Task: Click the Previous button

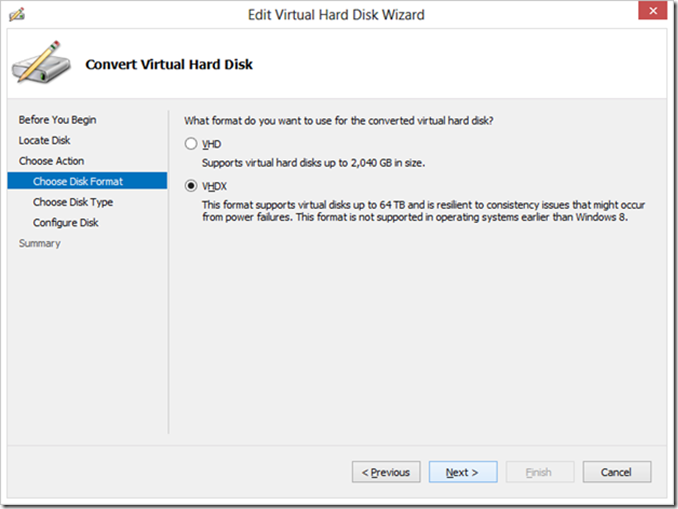Action: (x=385, y=472)
